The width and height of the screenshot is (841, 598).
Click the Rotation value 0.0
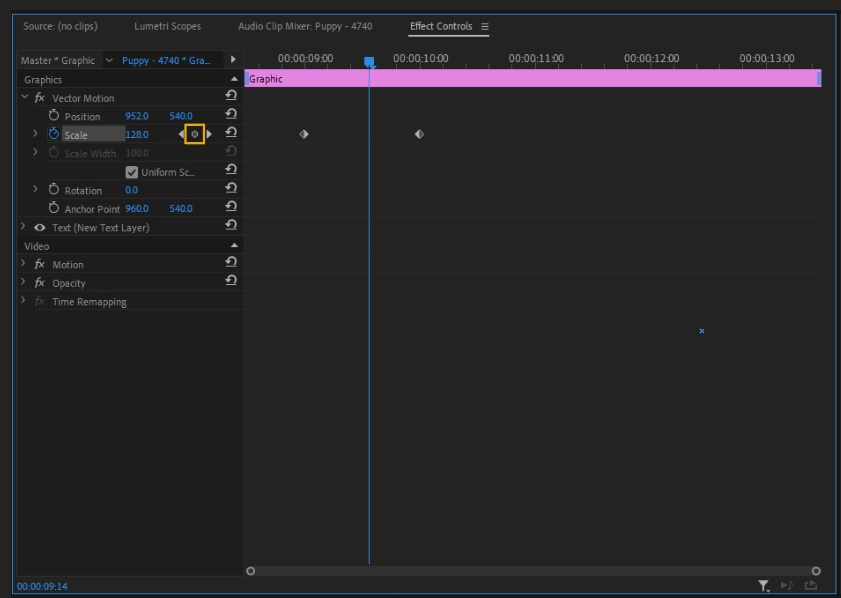132,190
